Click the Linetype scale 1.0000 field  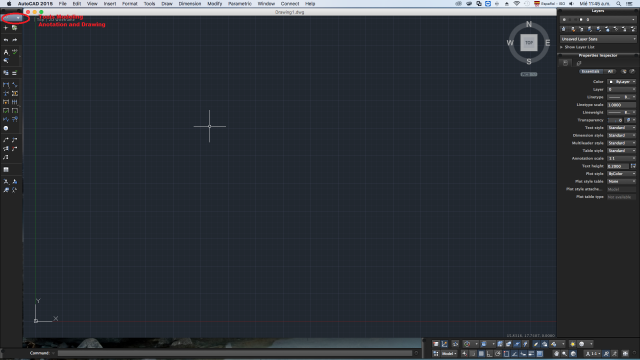click(x=621, y=105)
